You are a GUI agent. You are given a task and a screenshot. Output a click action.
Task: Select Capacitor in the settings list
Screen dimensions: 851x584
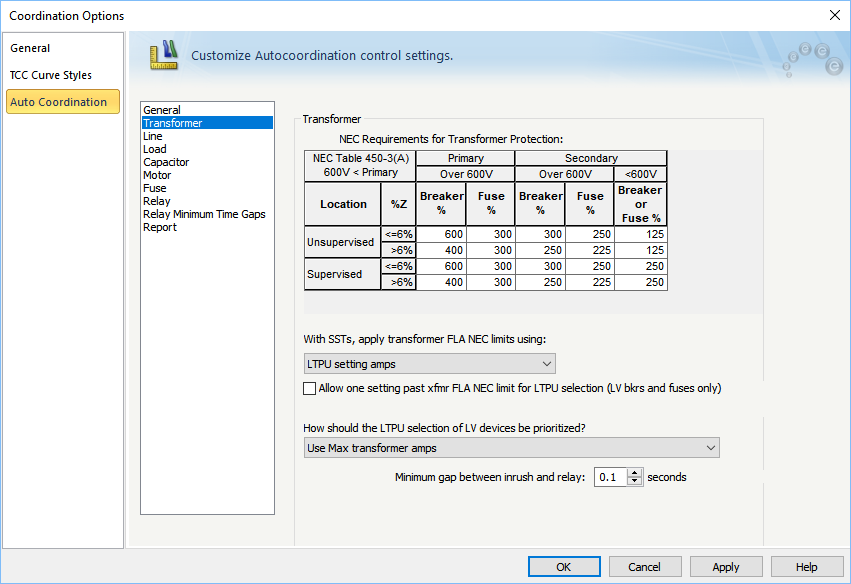pyautogui.click(x=166, y=162)
